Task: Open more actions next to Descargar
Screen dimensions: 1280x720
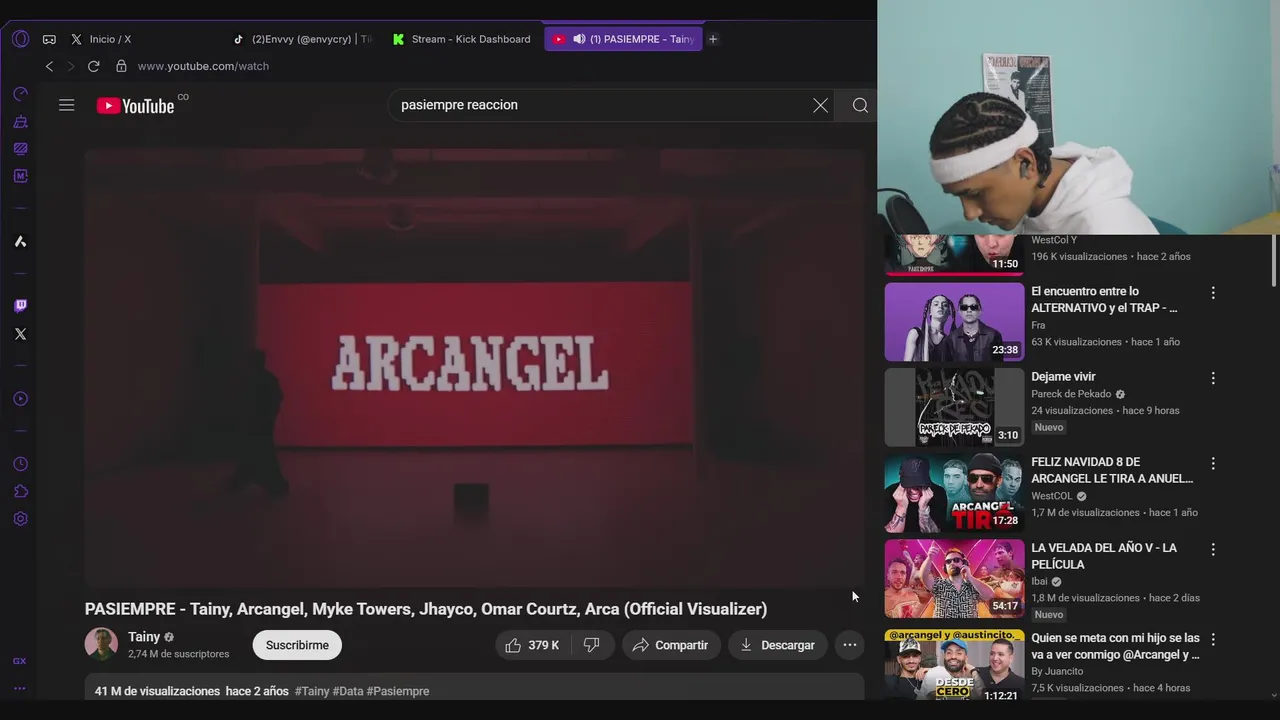Action: (849, 645)
